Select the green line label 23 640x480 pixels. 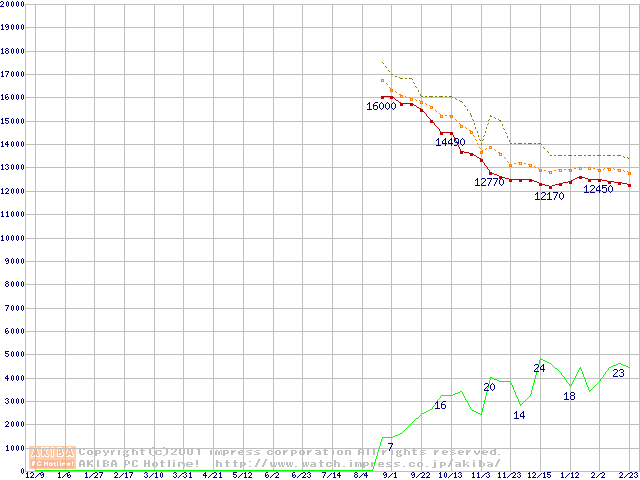[x=618, y=373]
